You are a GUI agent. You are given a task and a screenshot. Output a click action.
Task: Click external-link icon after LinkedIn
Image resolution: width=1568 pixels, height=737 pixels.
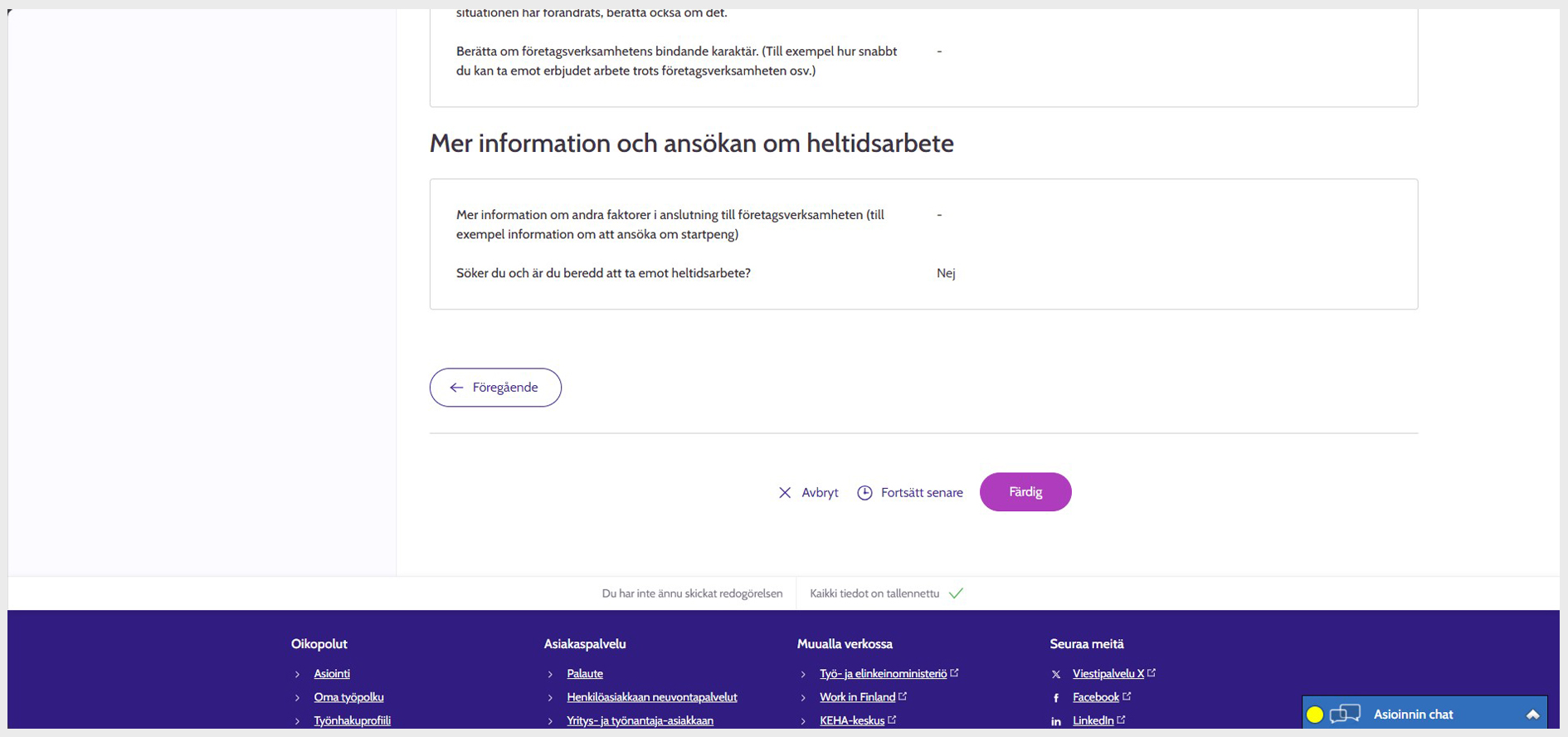(1121, 720)
